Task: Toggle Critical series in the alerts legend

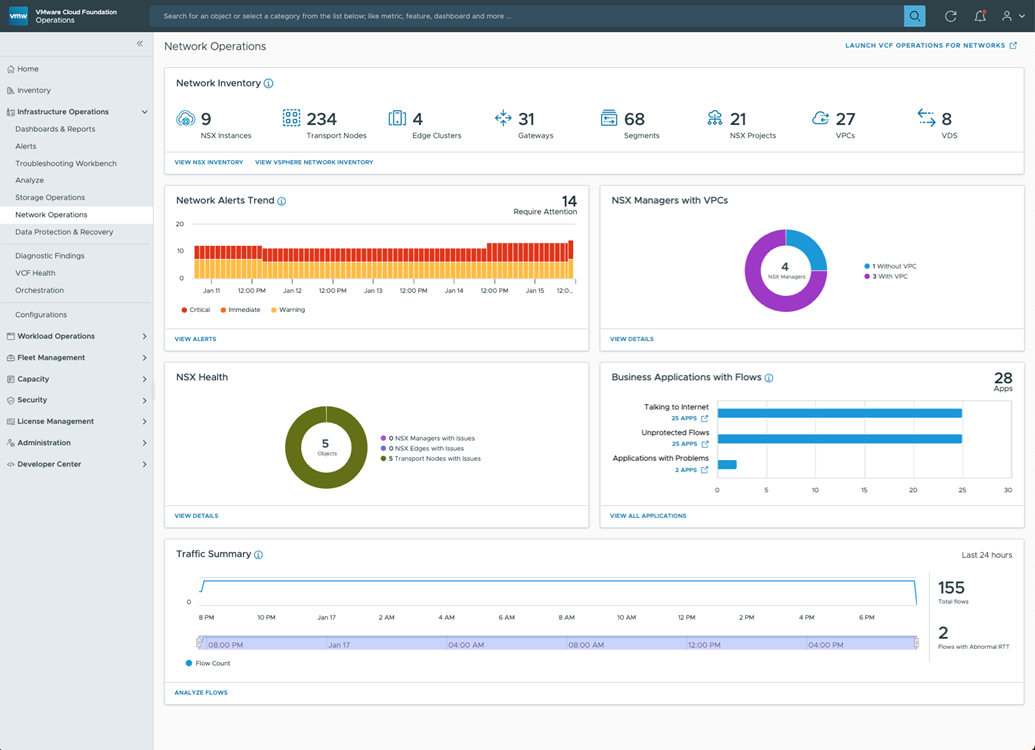Action: tap(196, 310)
